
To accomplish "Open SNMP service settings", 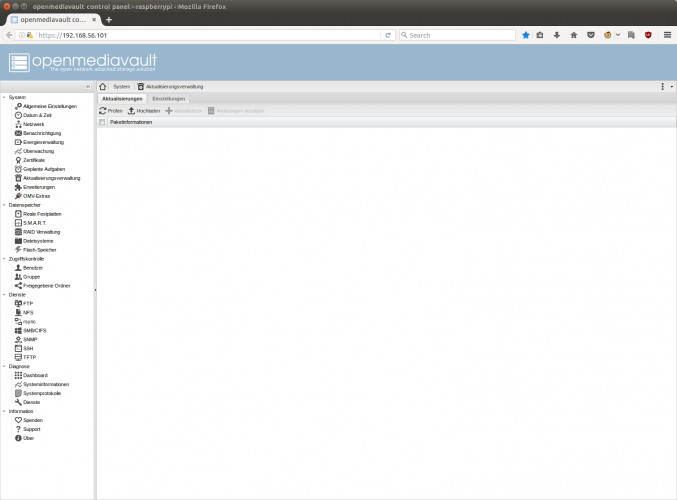I will point(26,340).
